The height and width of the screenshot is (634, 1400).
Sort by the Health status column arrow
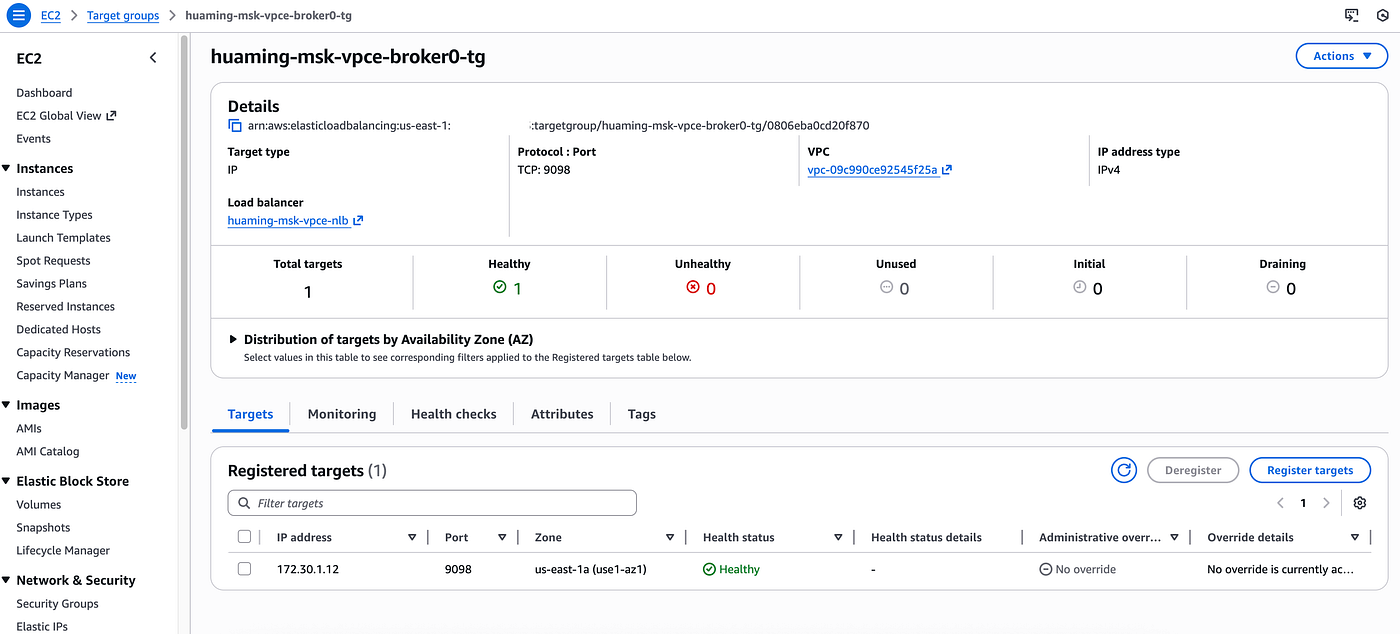838,538
